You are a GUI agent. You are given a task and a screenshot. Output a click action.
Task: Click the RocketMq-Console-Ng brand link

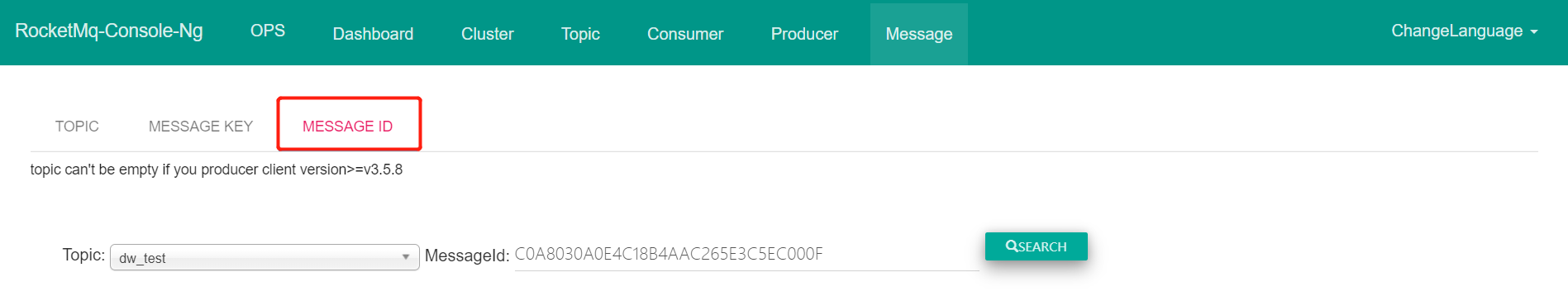(x=109, y=31)
